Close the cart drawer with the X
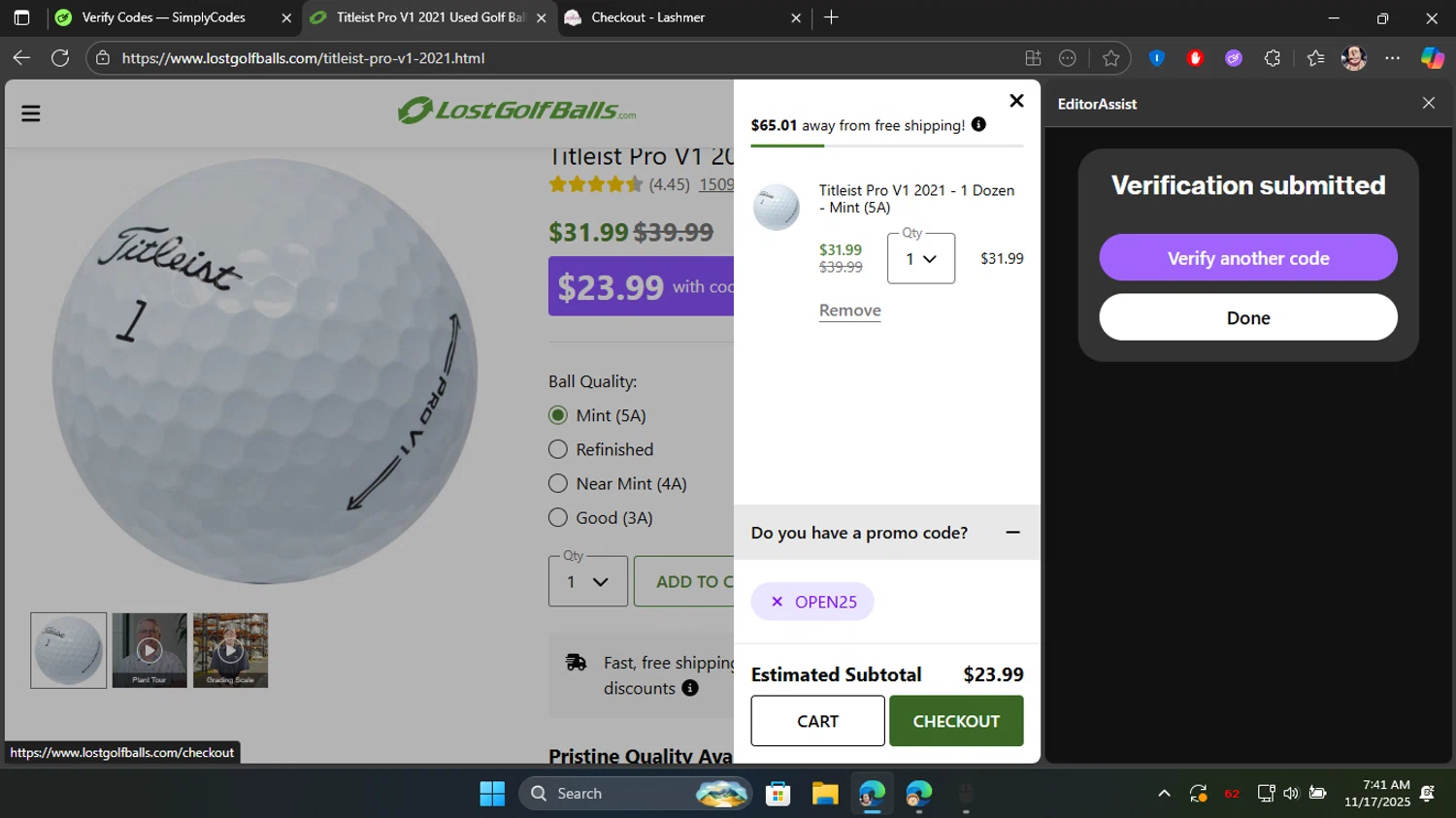The width and height of the screenshot is (1456, 818). (x=1016, y=101)
